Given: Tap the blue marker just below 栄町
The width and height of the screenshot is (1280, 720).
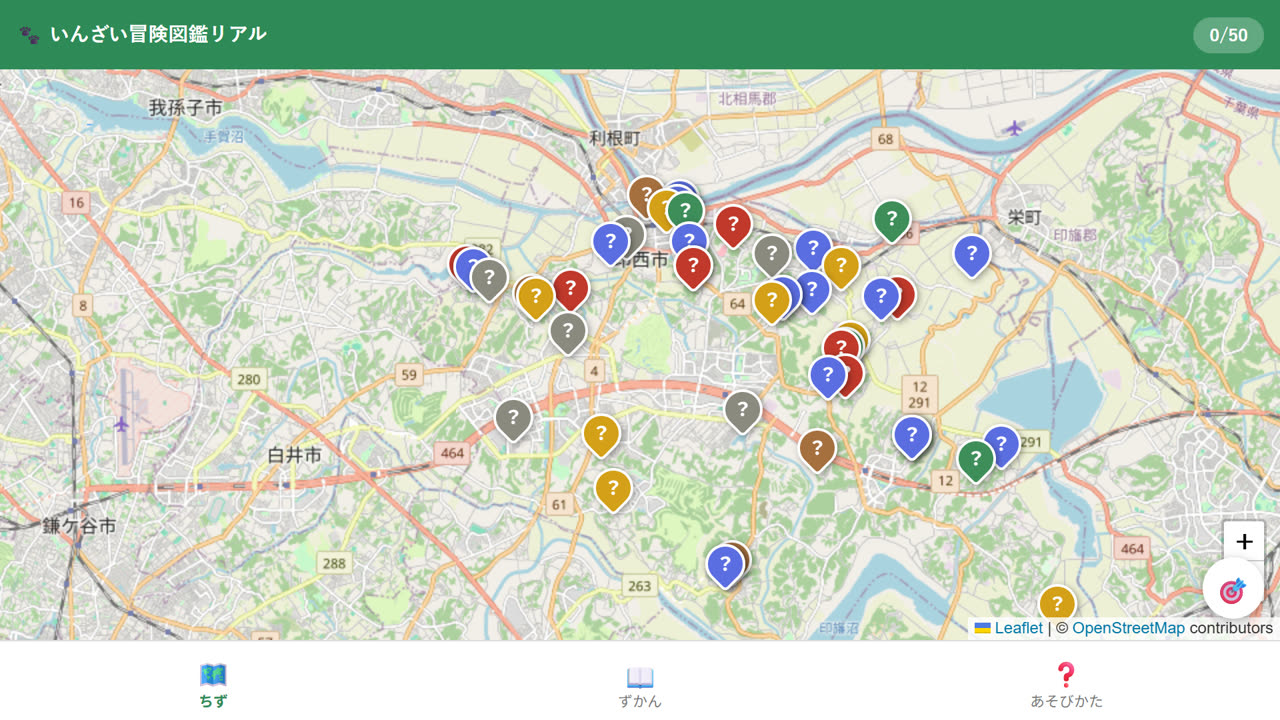Looking at the screenshot, I should click(972, 255).
